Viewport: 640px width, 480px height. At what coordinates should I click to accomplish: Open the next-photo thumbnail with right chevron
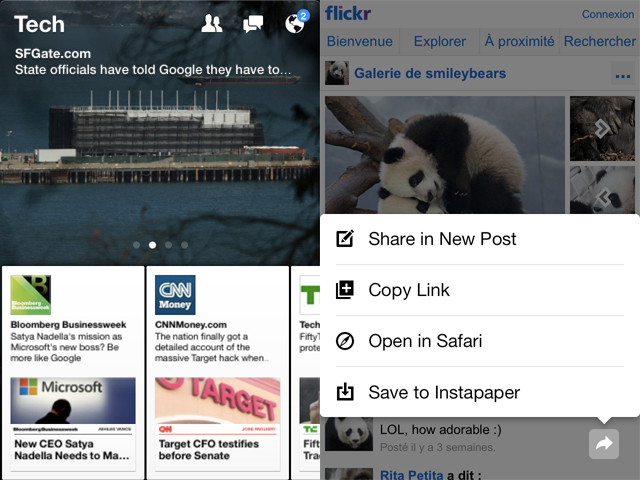[602, 129]
